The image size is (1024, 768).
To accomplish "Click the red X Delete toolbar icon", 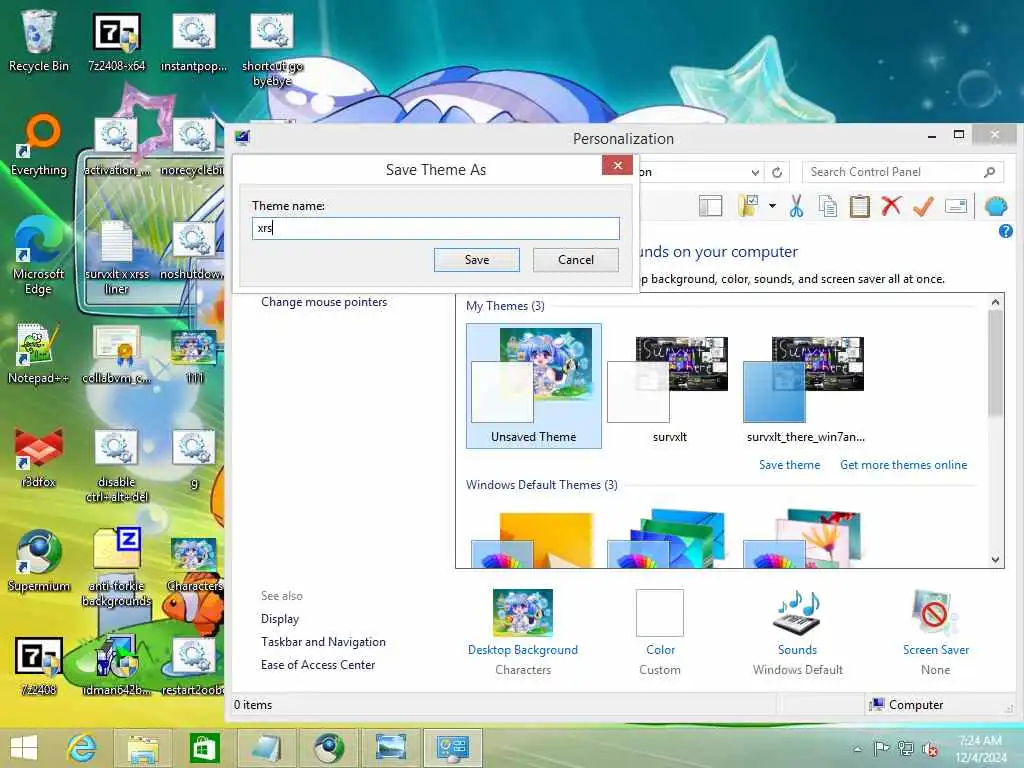I will click(891, 206).
